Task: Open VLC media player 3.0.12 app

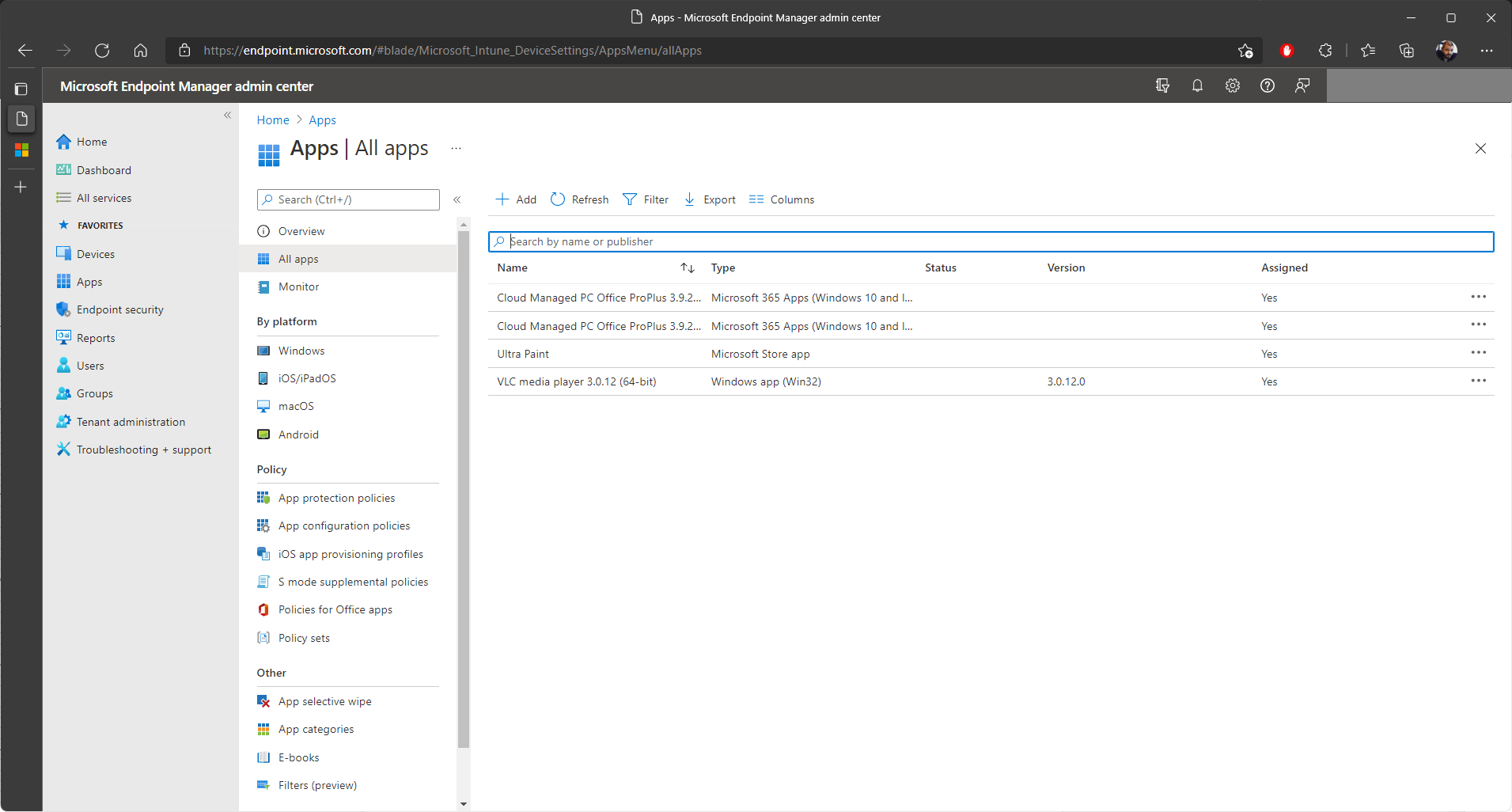Action: click(x=576, y=381)
